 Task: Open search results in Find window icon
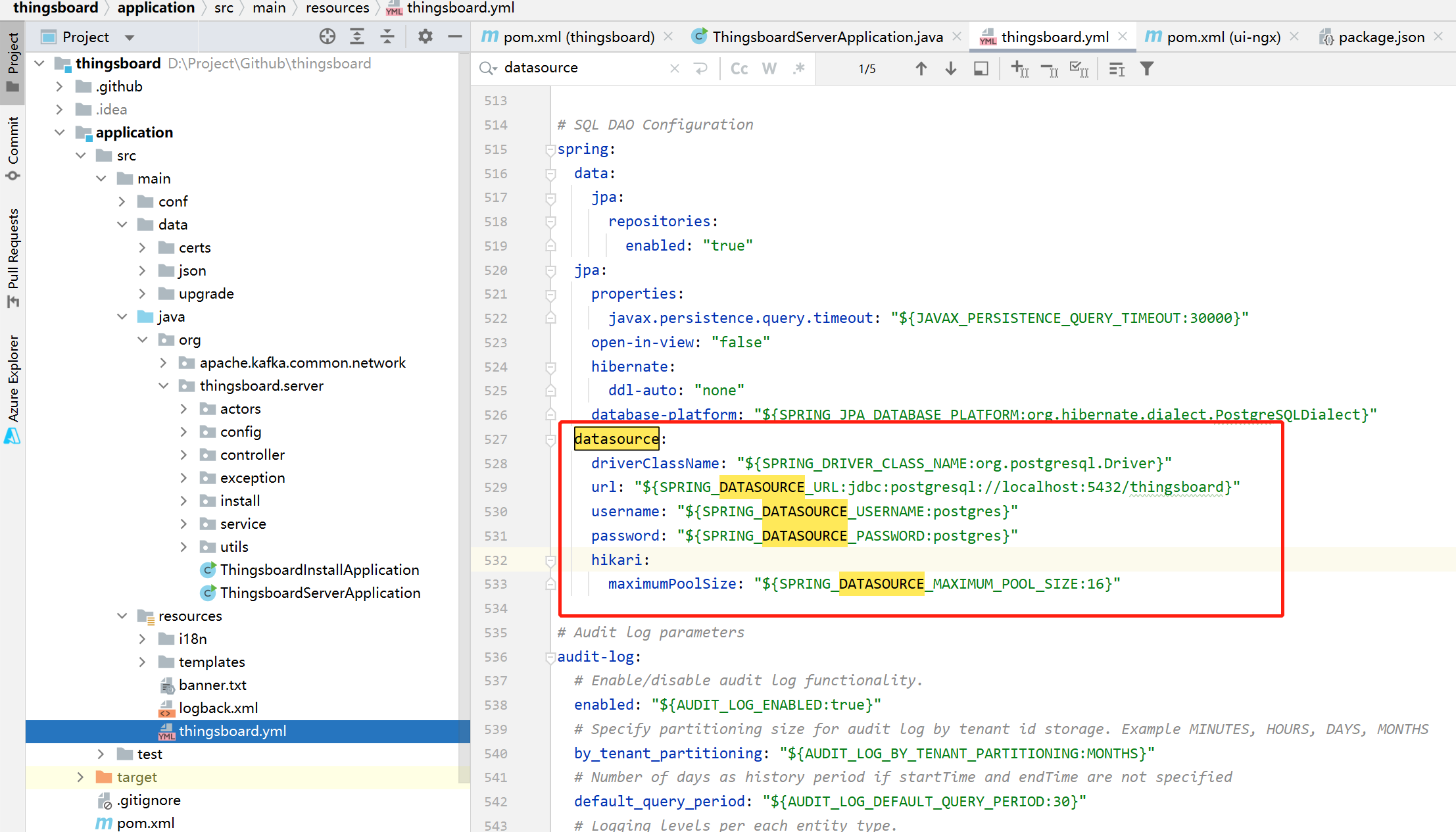click(1117, 69)
